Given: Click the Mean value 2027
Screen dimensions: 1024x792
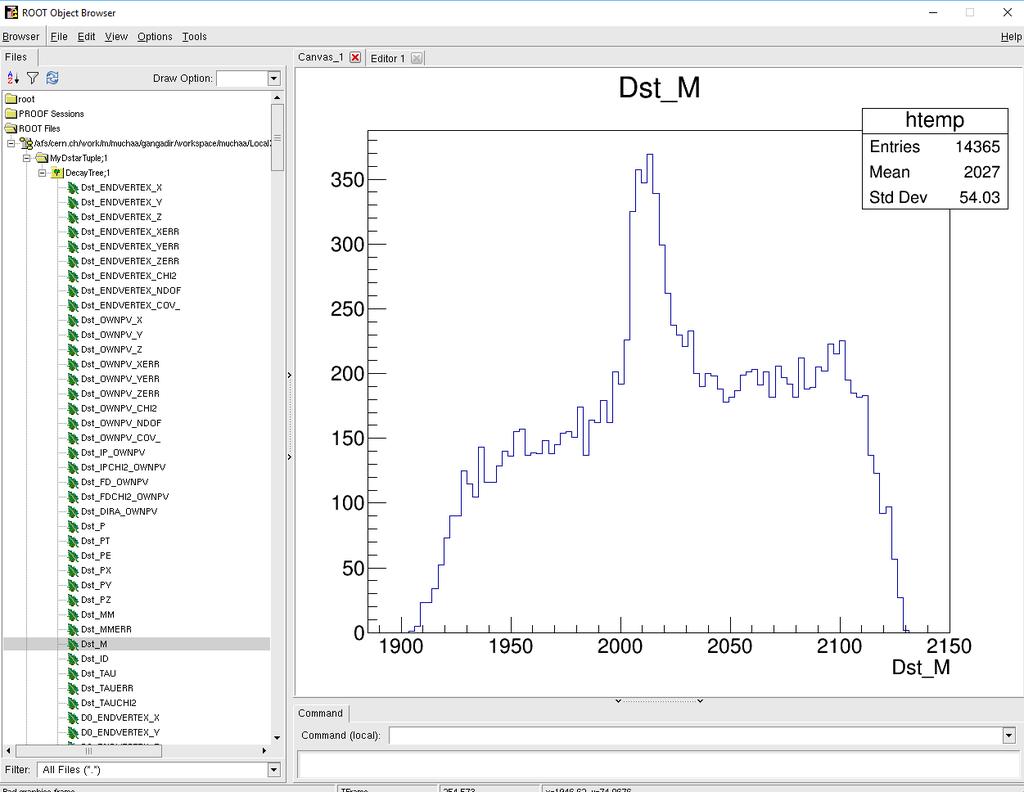Looking at the screenshot, I should (x=982, y=172).
